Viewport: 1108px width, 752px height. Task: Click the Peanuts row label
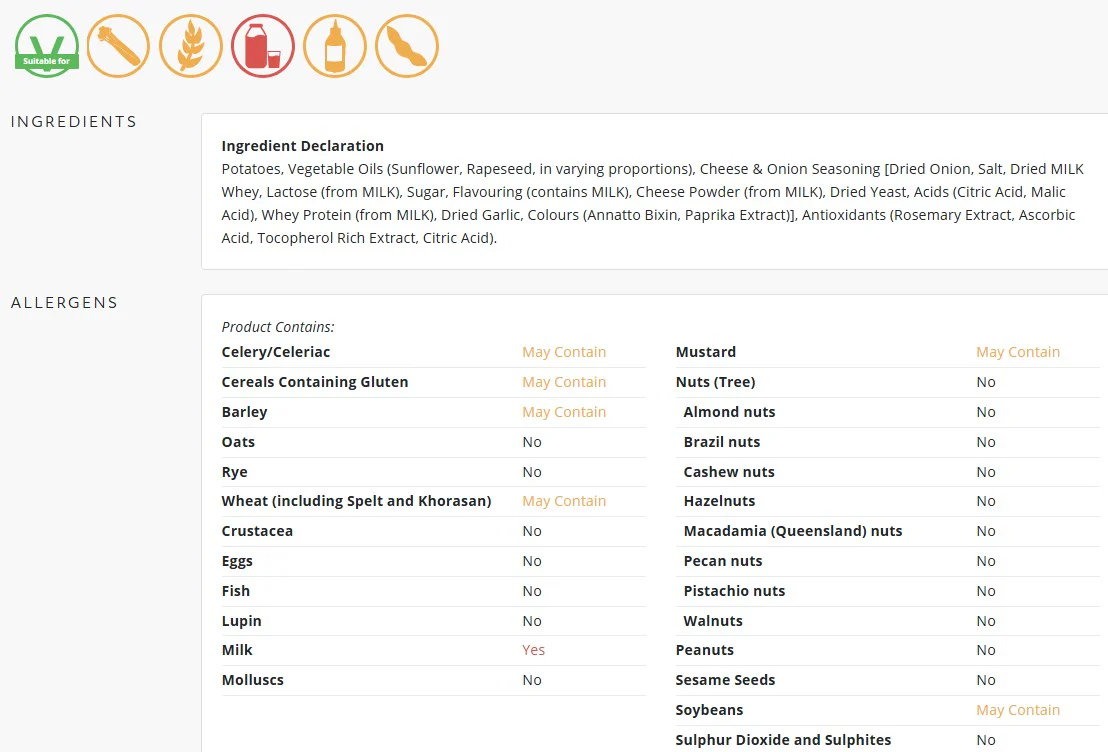705,650
